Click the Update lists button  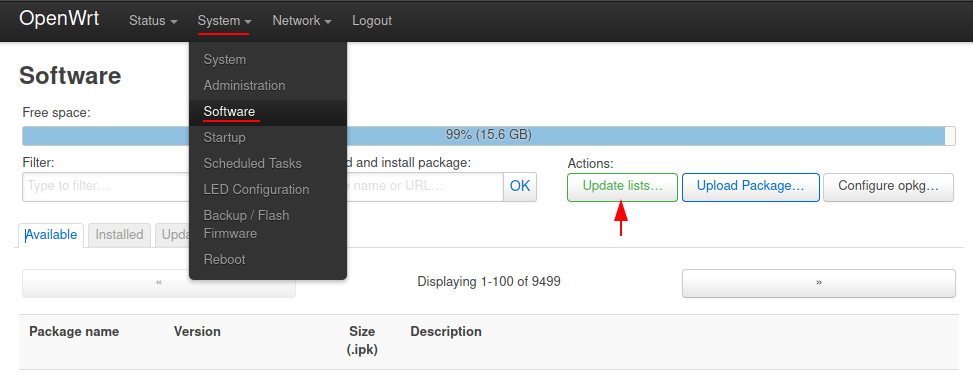[x=622, y=187]
